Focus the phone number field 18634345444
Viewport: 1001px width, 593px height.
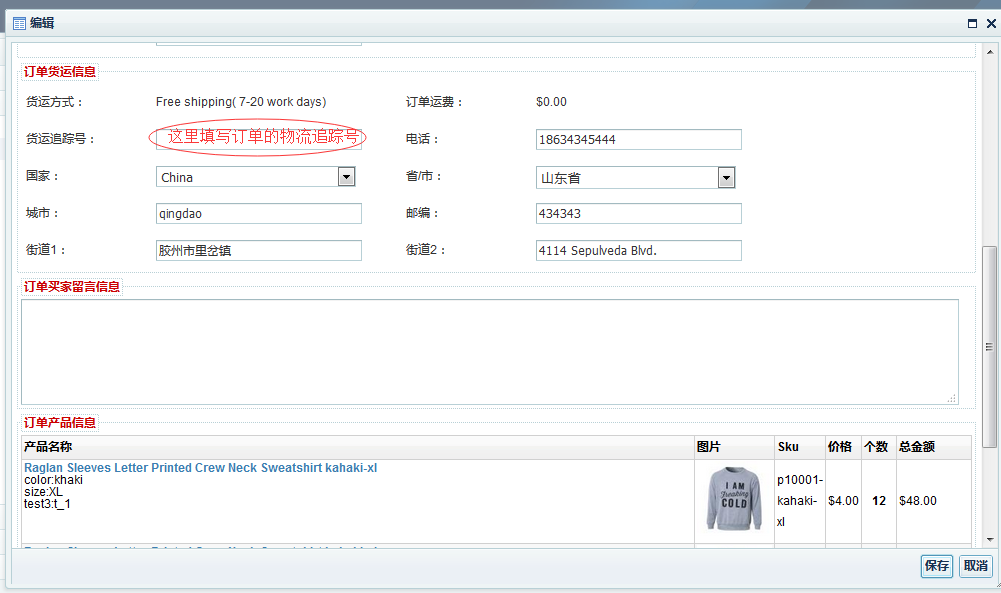pos(638,139)
